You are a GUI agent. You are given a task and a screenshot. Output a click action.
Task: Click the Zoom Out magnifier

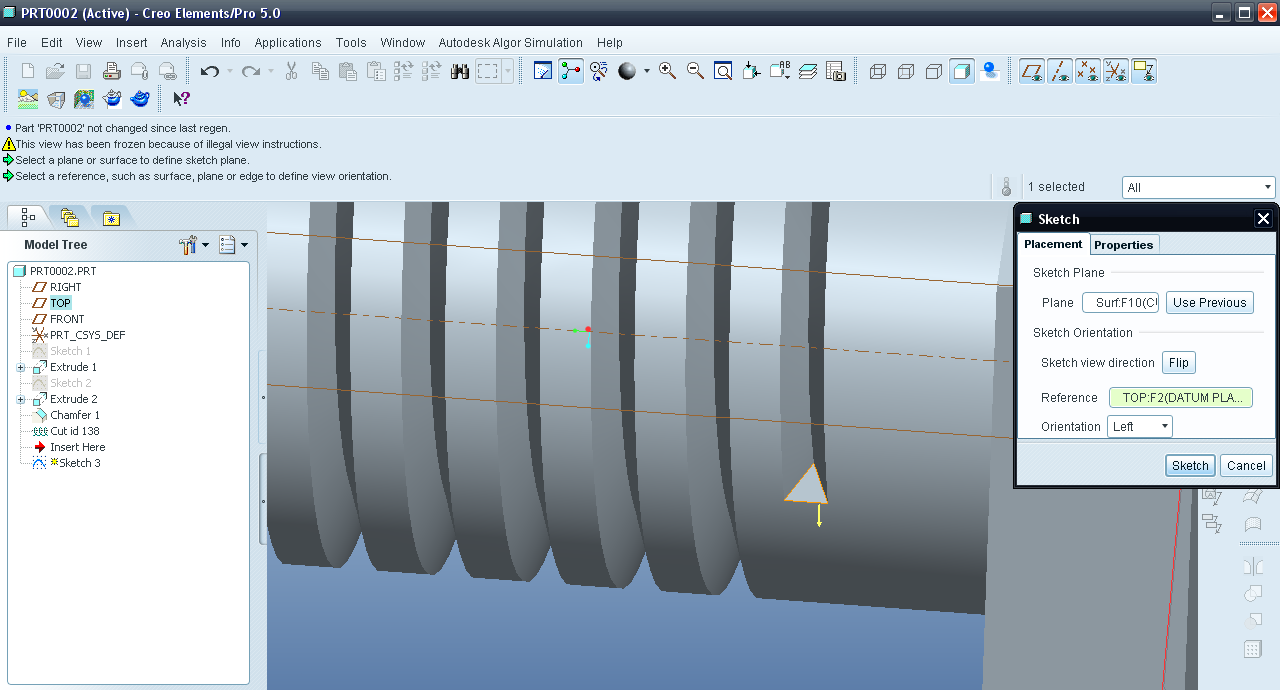(695, 71)
